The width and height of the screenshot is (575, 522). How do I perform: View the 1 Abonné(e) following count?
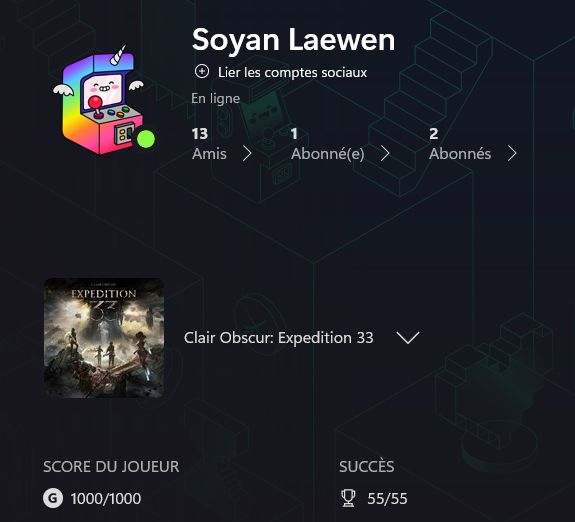tap(327, 144)
